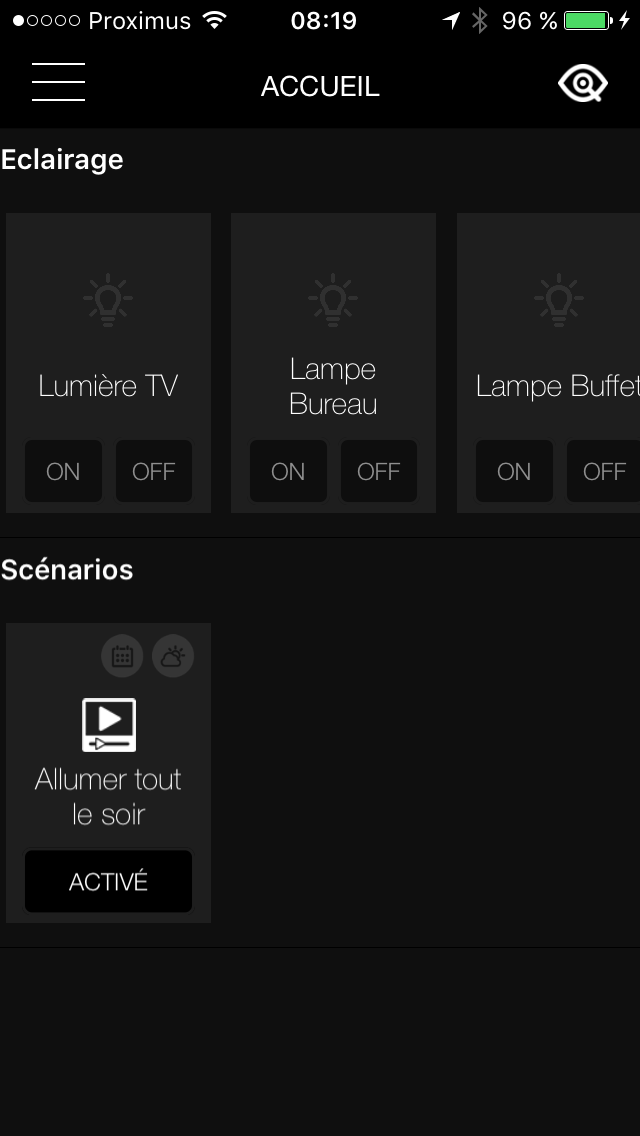
Task: Tap the ACCUEIL title
Action: pyautogui.click(x=320, y=87)
